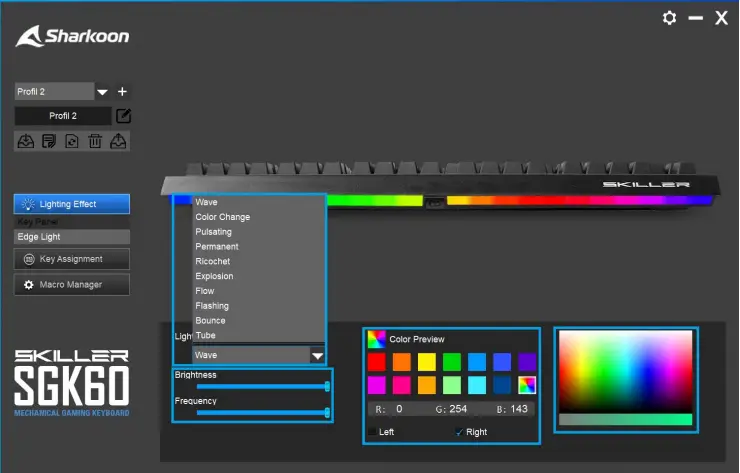This screenshot has height=473, width=740.
Task: Click the export profile icon
Action: click(x=119, y=142)
